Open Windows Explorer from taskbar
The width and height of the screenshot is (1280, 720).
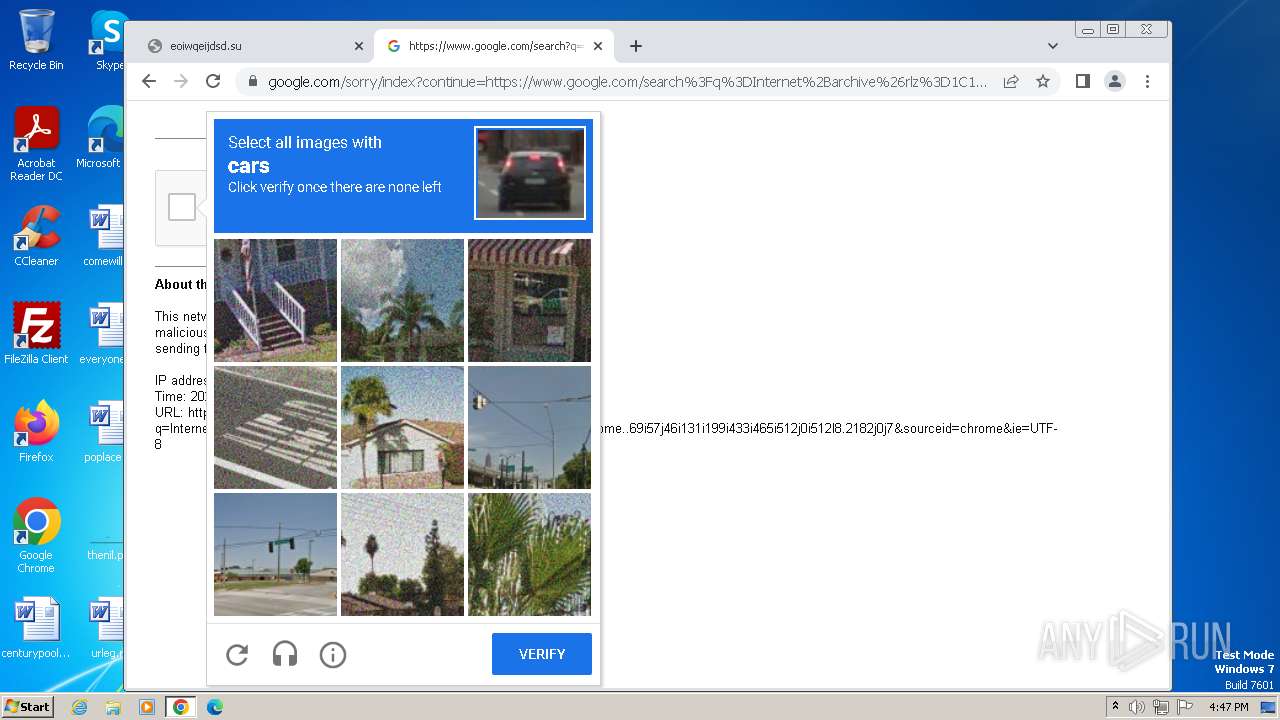(x=113, y=707)
